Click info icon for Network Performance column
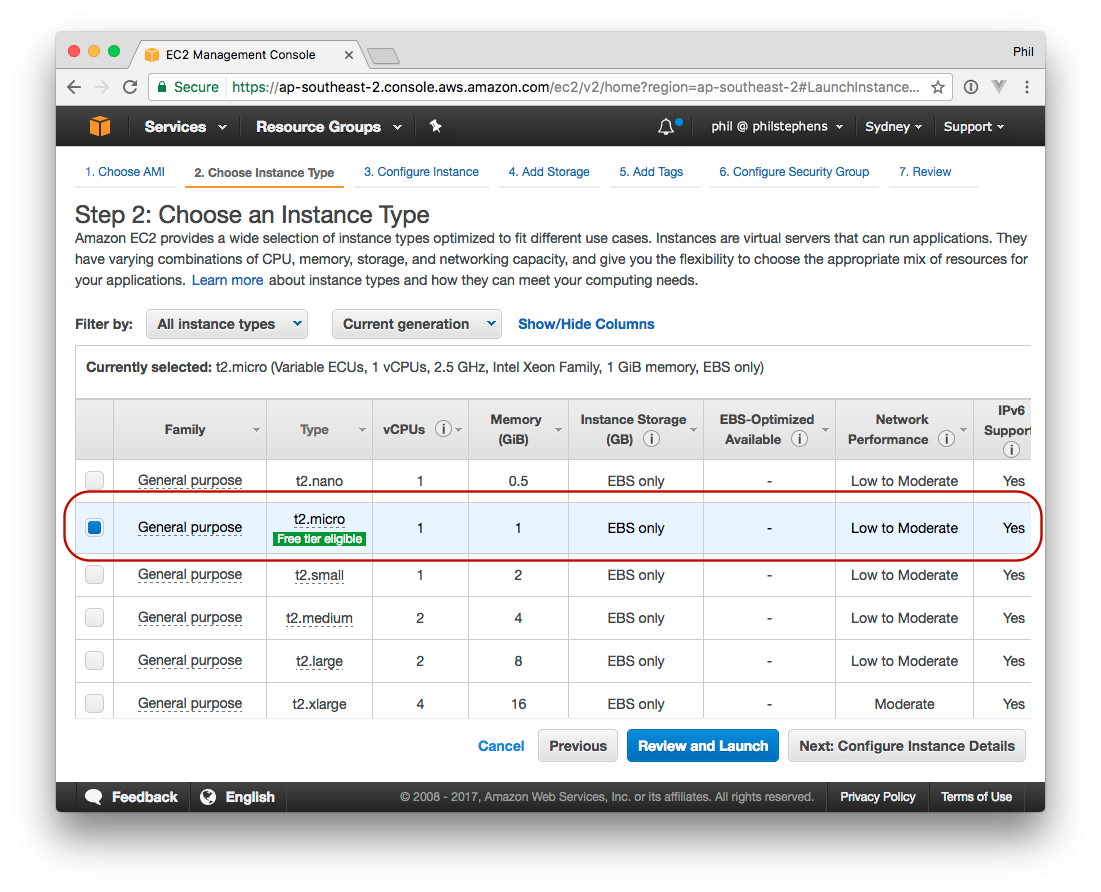The width and height of the screenshot is (1101, 892). click(946, 440)
